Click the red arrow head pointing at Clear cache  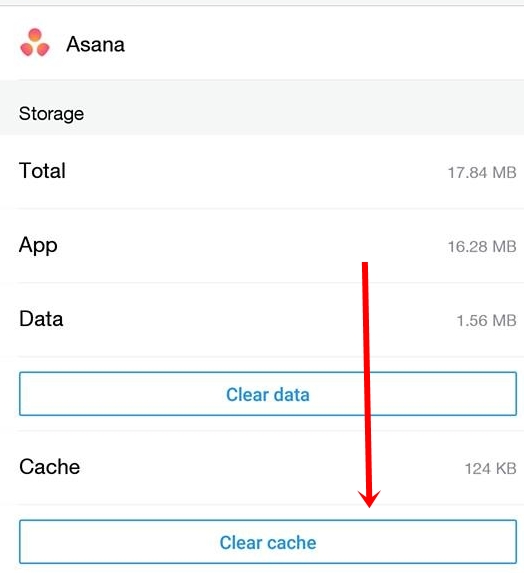pyautogui.click(x=369, y=498)
